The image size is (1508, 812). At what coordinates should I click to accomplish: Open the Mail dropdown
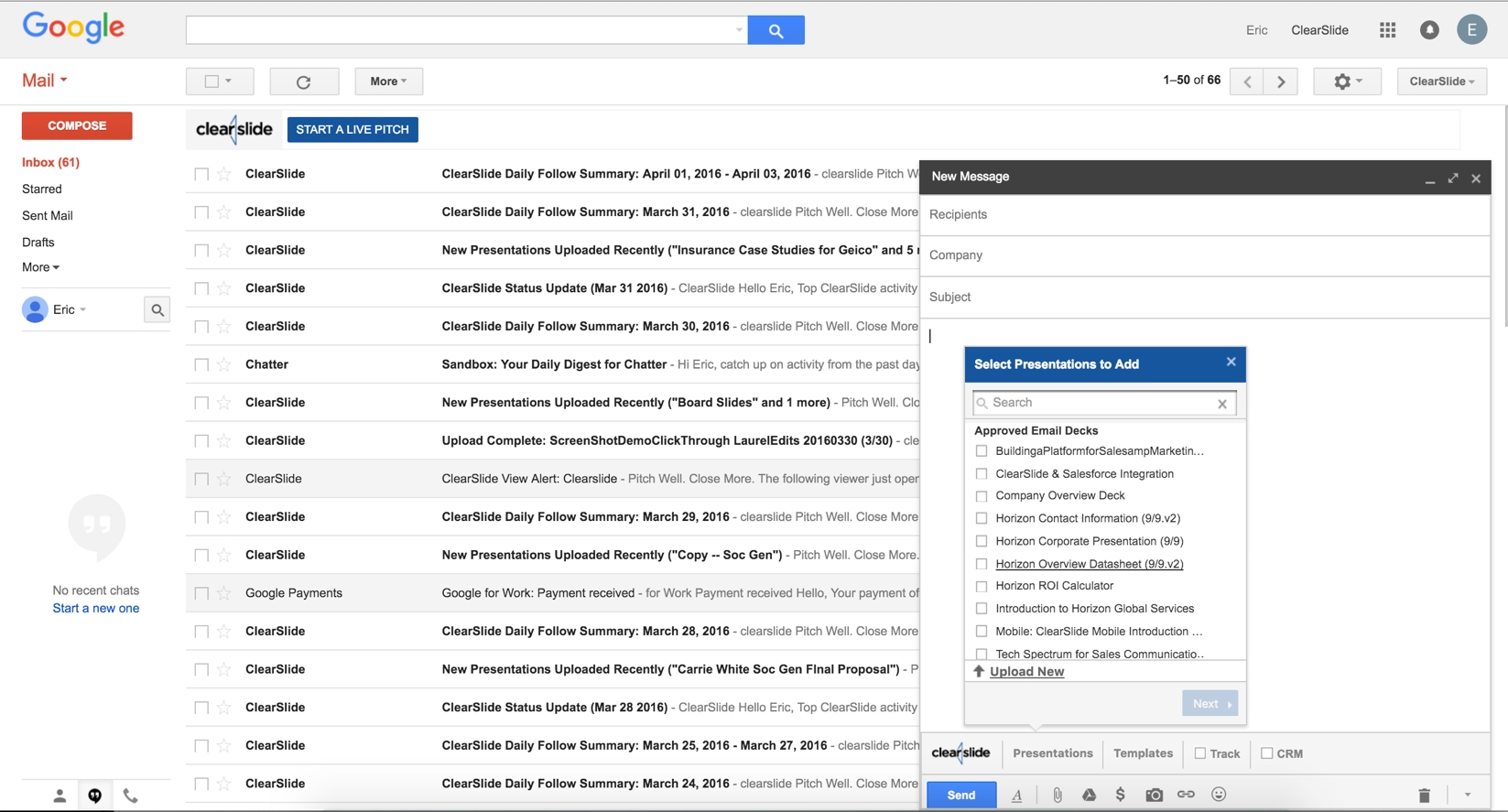[x=45, y=81]
